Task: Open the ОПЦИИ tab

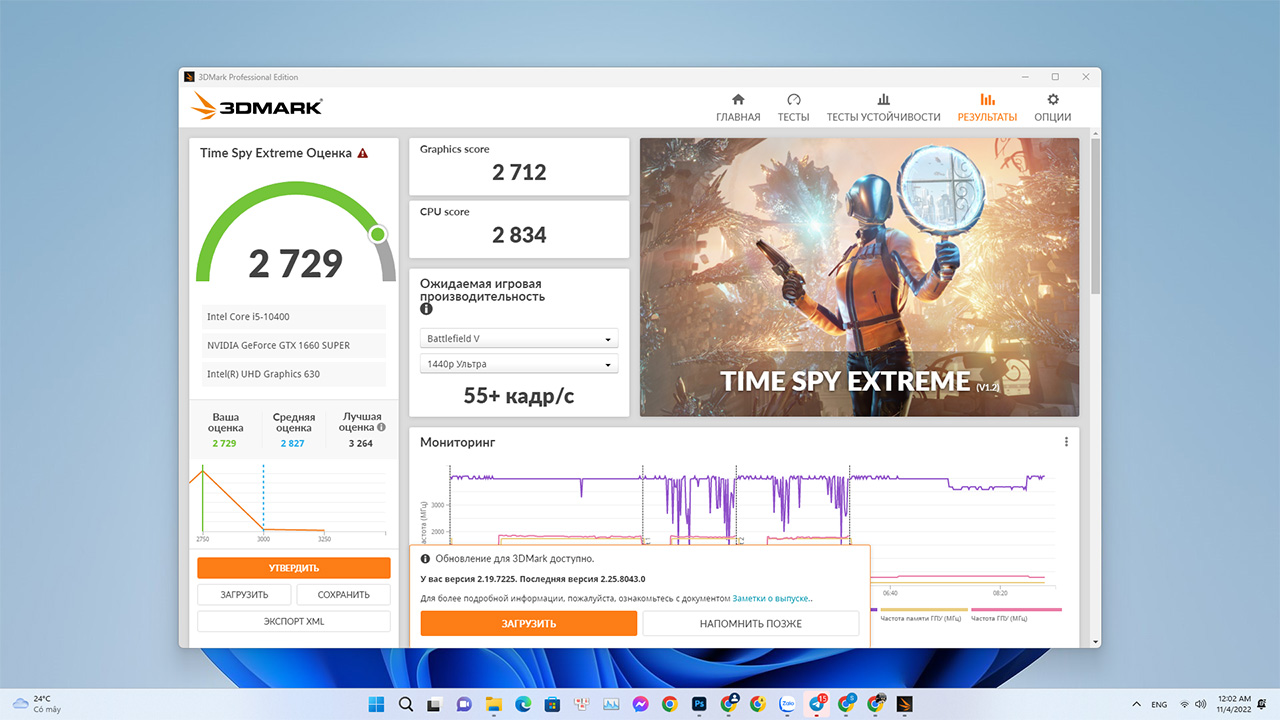Action: pos(1052,108)
